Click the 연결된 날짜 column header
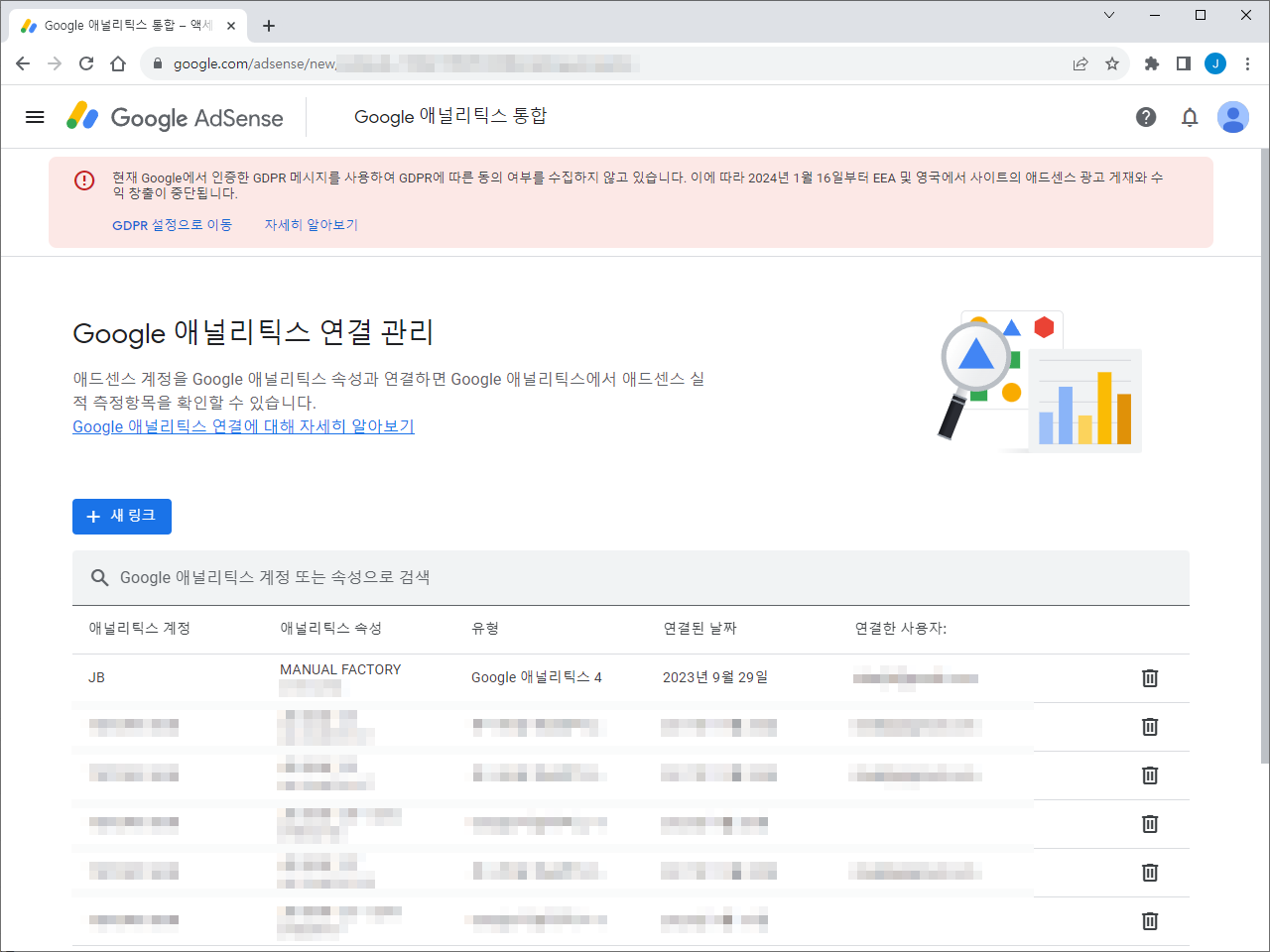This screenshot has height=952, width=1270. (x=700, y=629)
